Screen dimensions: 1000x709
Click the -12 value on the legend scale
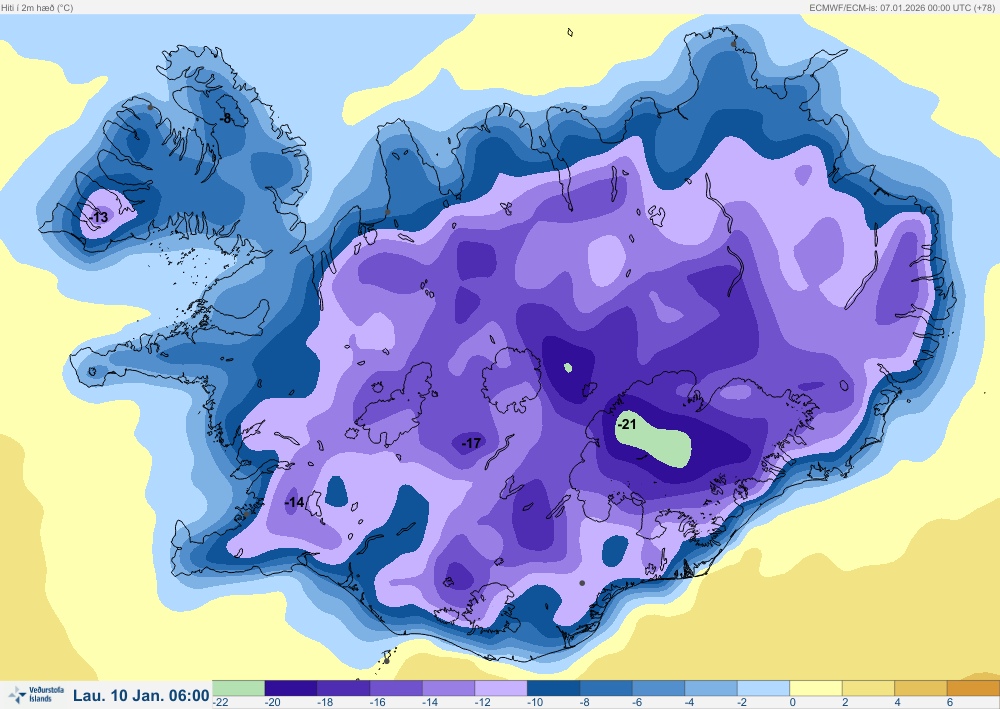(x=483, y=702)
